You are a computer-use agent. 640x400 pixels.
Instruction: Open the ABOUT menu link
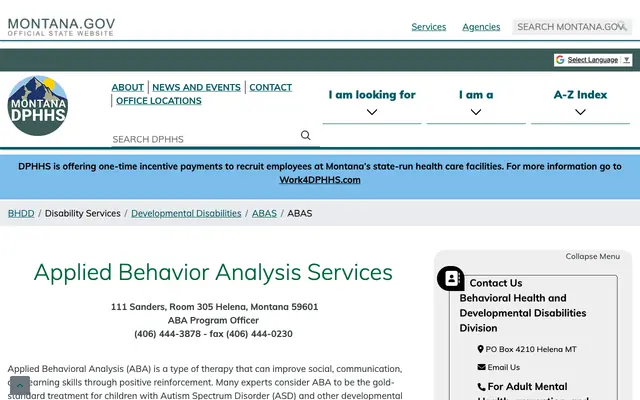tap(128, 87)
